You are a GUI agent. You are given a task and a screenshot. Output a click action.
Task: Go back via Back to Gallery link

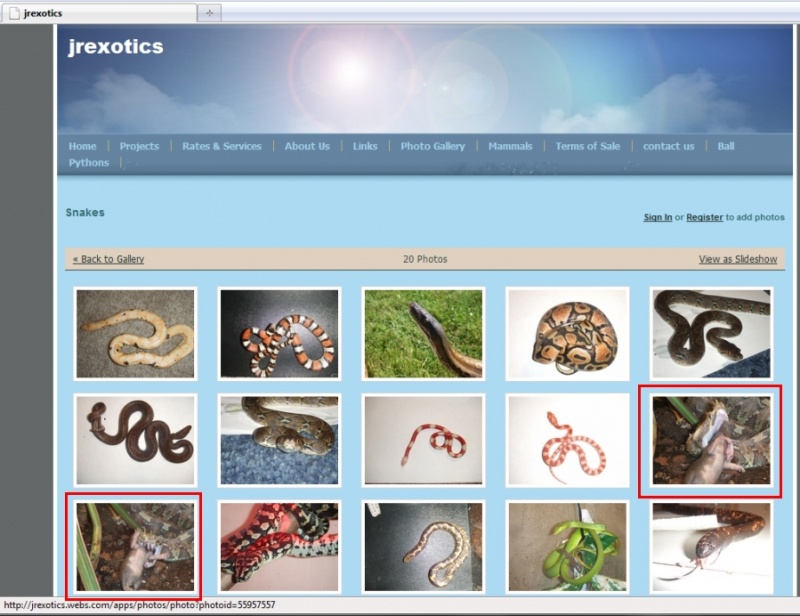click(x=108, y=259)
